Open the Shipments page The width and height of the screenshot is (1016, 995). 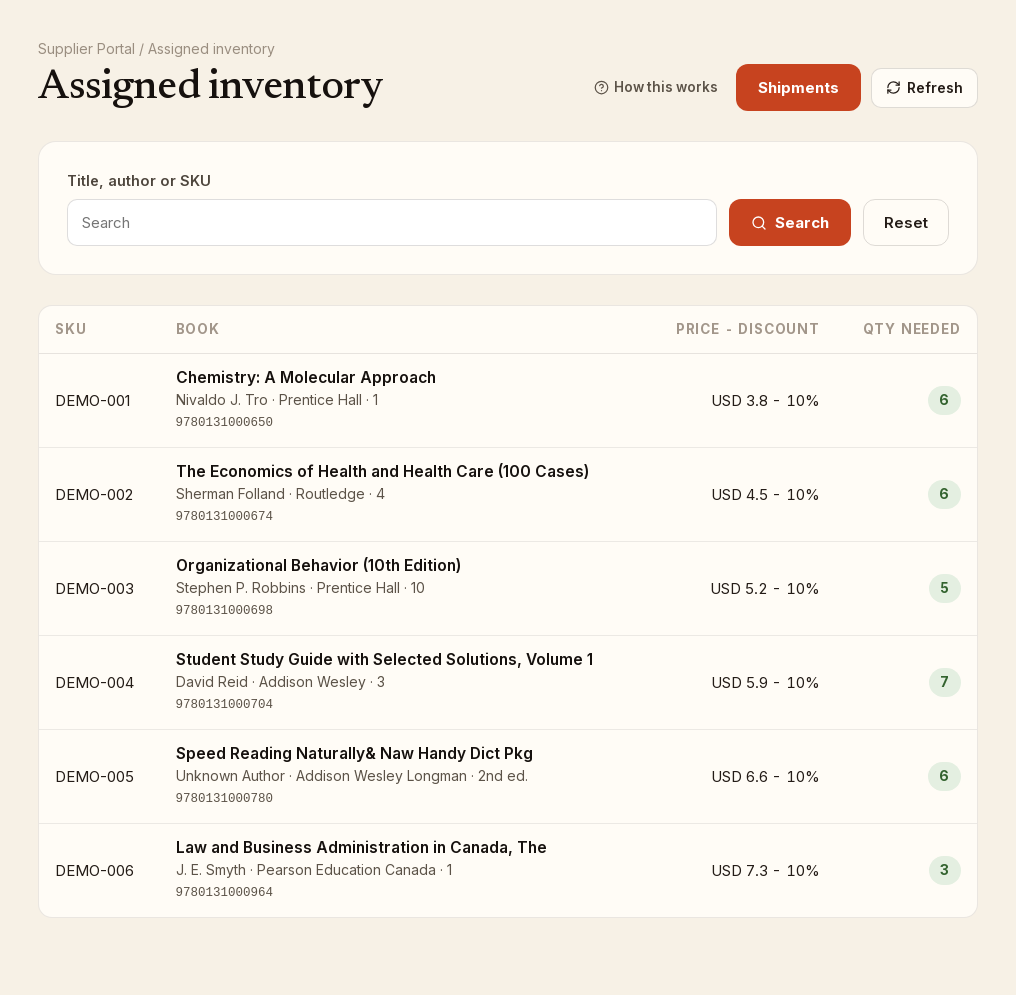(x=798, y=87)
